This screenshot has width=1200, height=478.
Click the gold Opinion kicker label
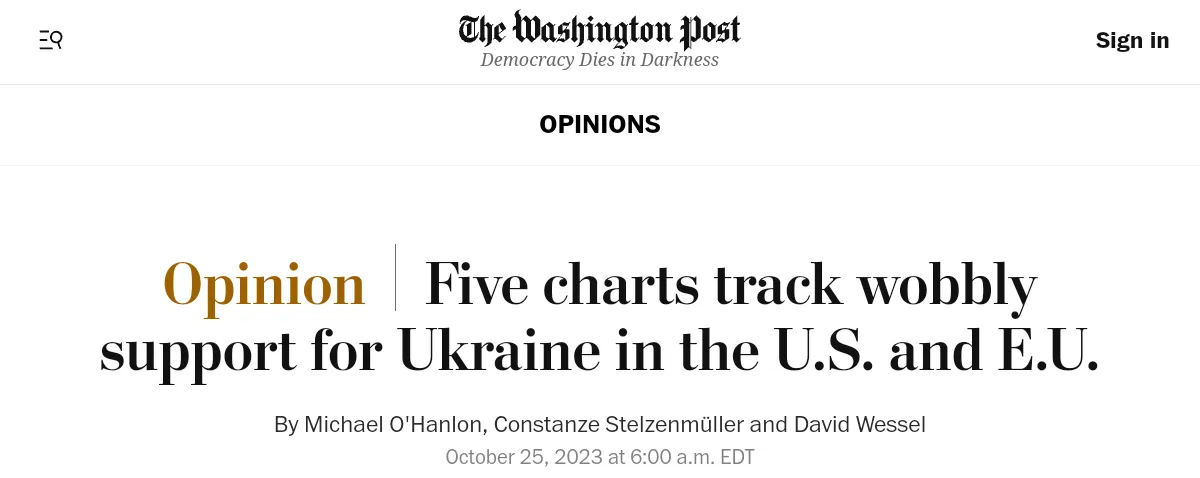[x=264, y=284]
